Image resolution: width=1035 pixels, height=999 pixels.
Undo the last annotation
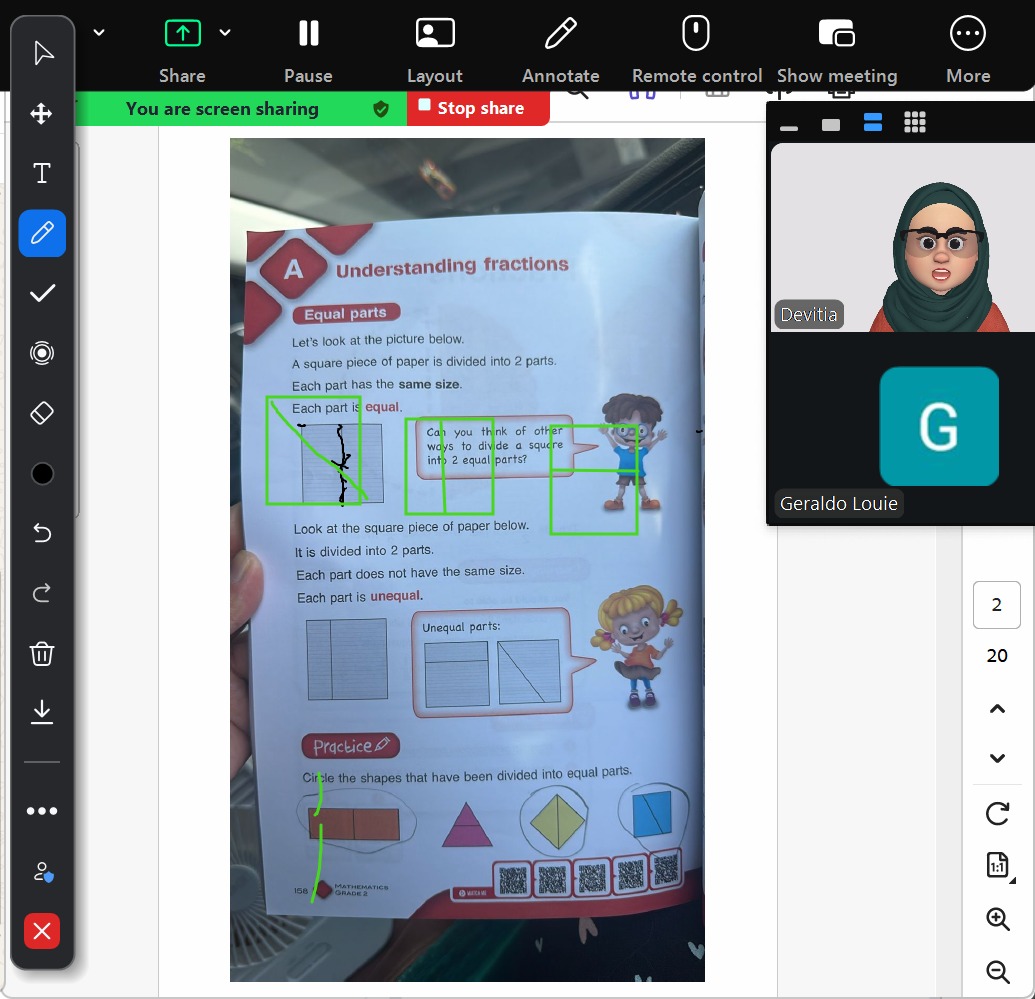pyautogui.click(x=42, y=532)
